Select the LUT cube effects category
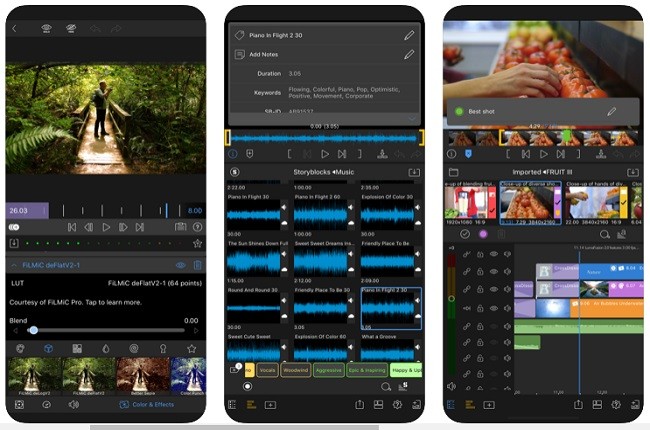 click(x=49, y=348)
